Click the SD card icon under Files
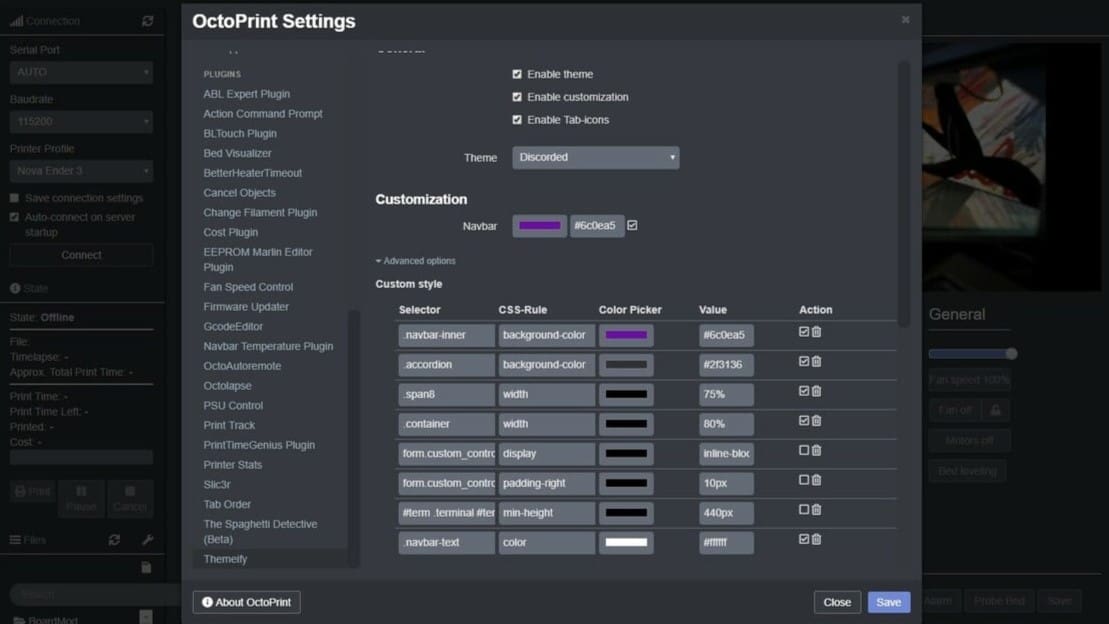The height and width of the screenshot is (624, 1109). [146, 567]
